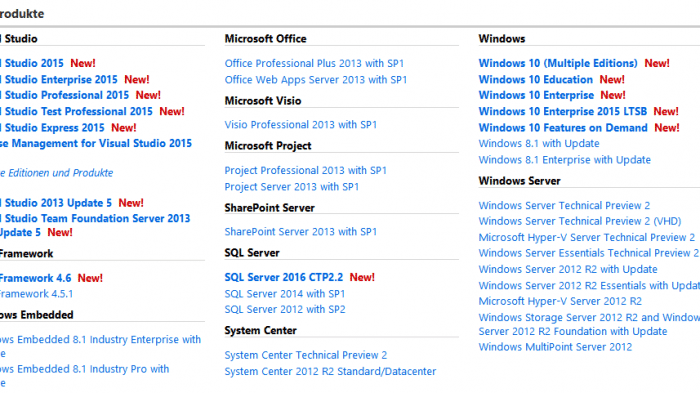This screenshot has width=700, height=393.
Task: Open Embedded 8.1 Industry Enterprise link
Action: 100,346
